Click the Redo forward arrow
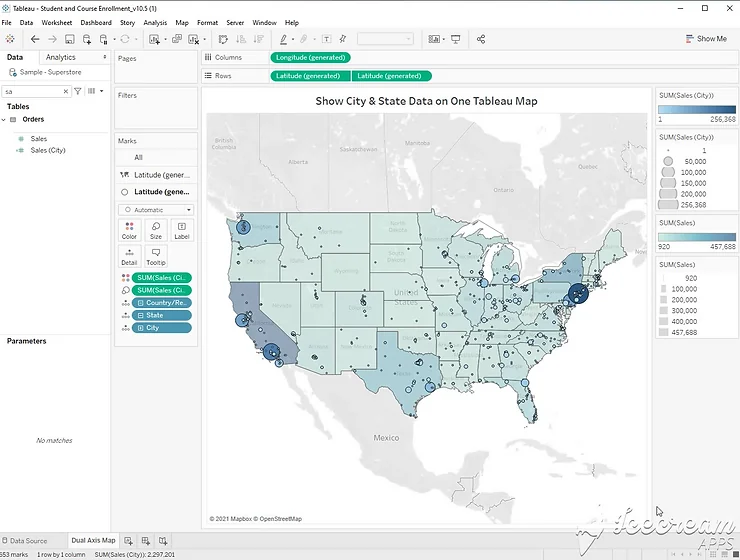Viewport: 740px width, 560px height. [x=52, y=39]
